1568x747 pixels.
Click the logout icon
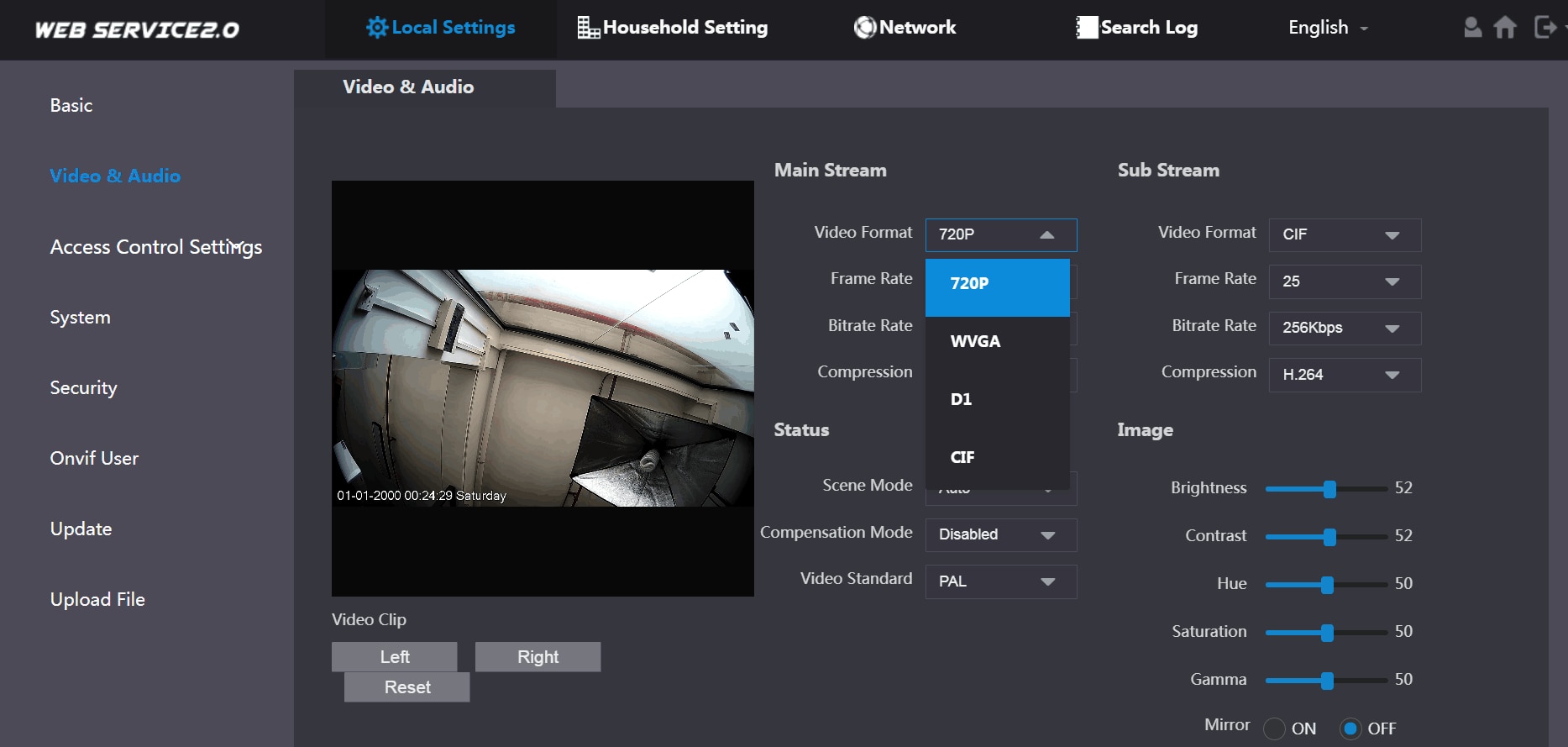(x=1545, y=28)
